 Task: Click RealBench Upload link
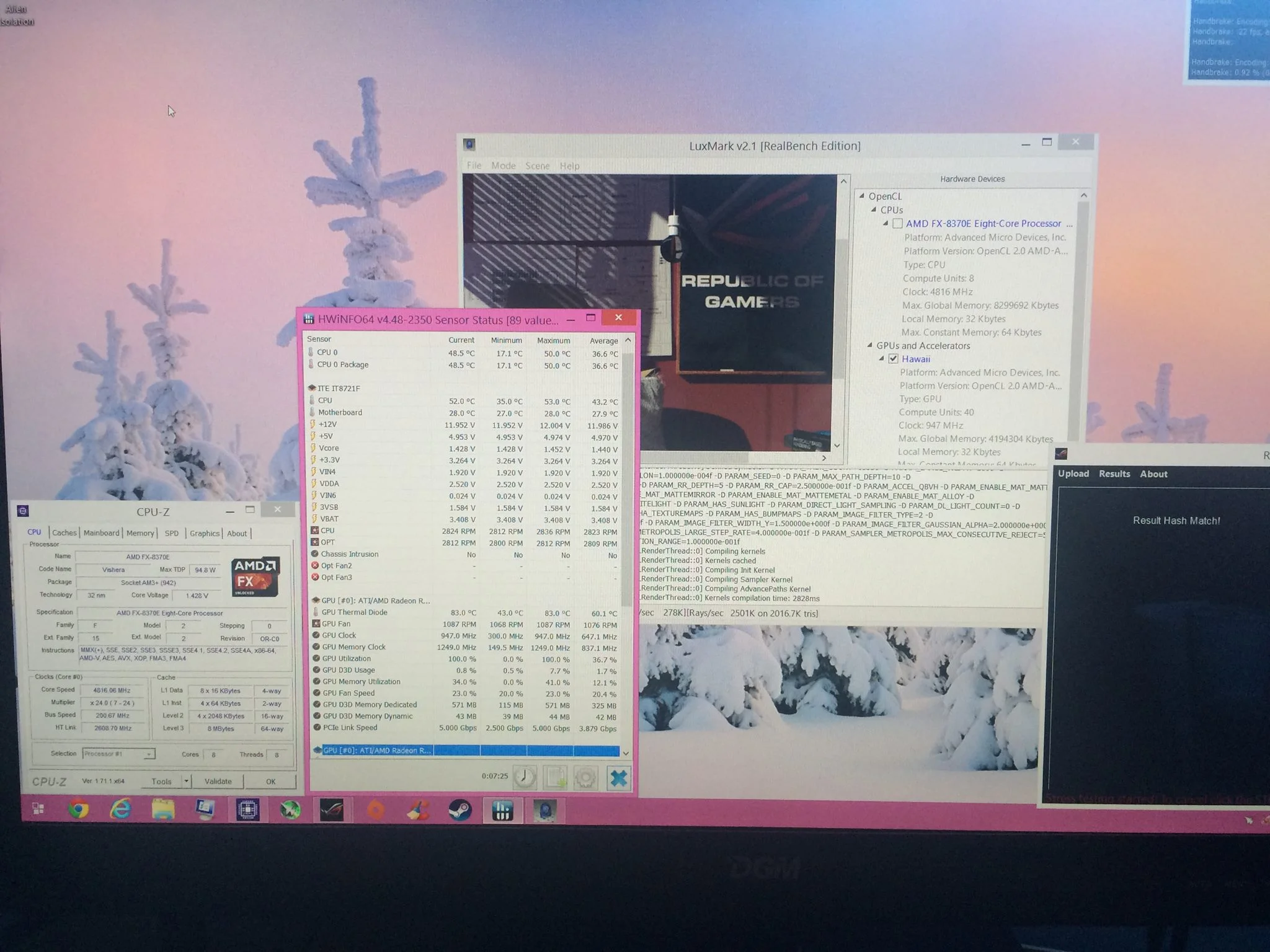(1073, 474)
